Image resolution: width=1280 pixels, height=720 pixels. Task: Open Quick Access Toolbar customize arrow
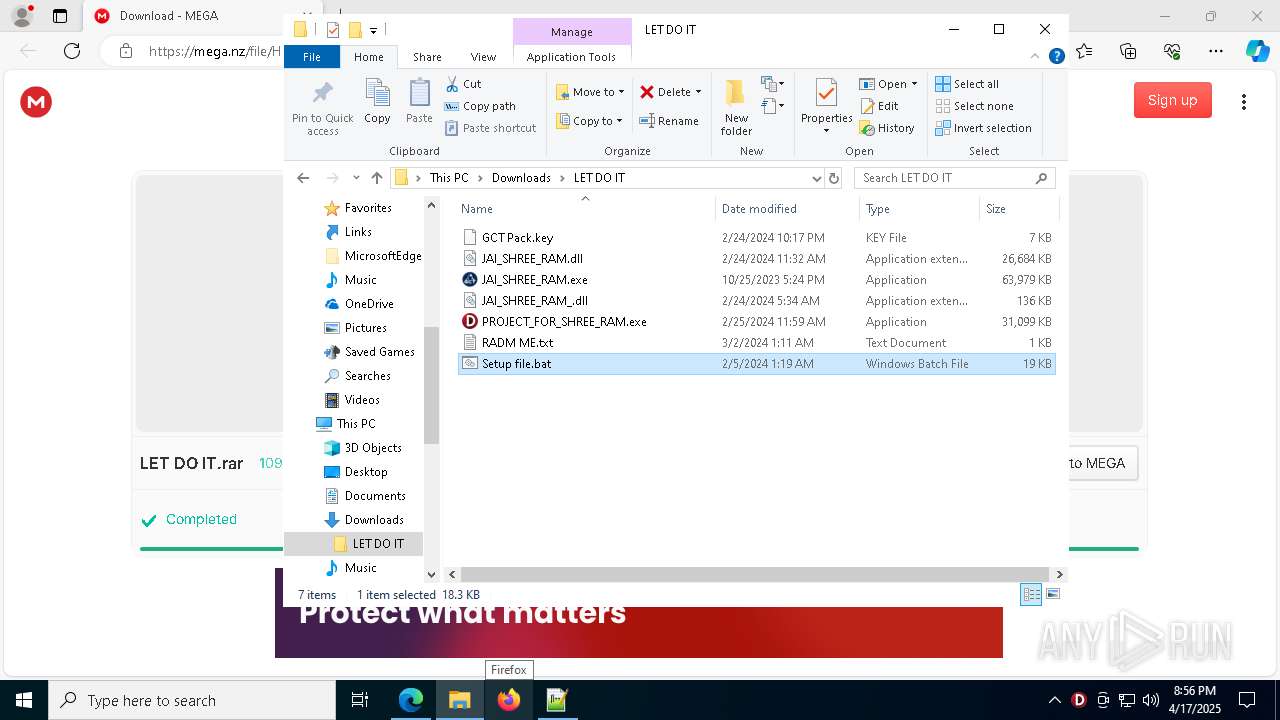tap(373, 30)
